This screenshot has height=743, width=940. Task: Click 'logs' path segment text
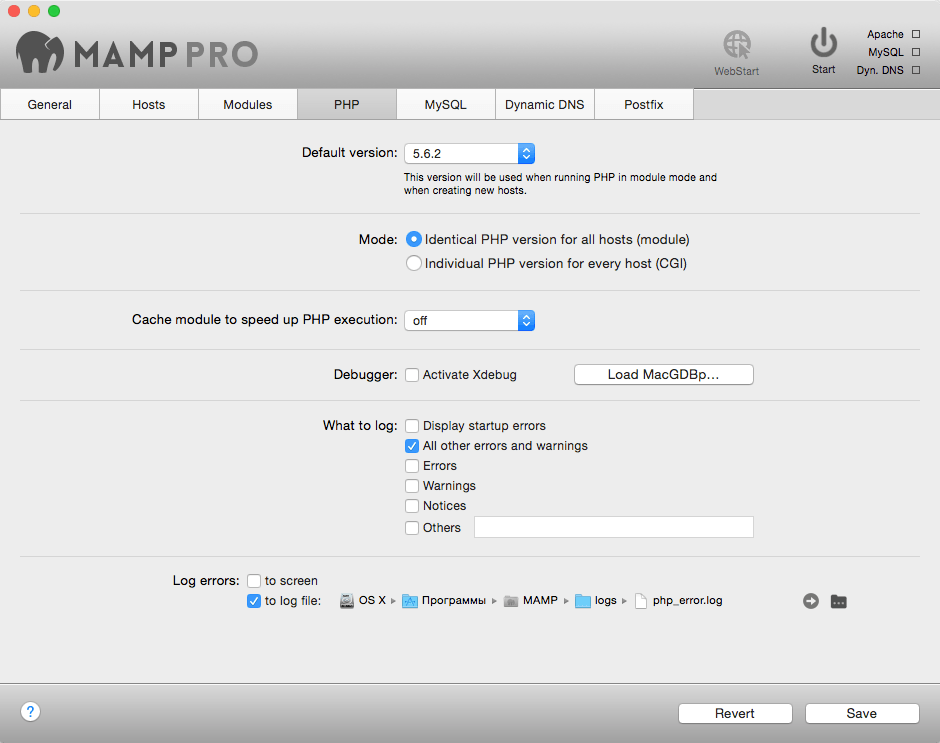click(605, 601)
